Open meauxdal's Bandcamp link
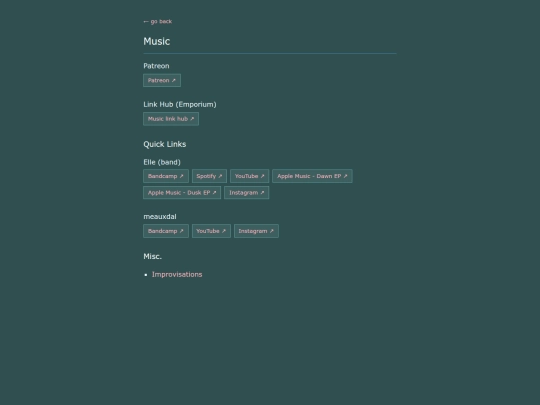Viewport: 540px width, 405px height. coord(166,231)
